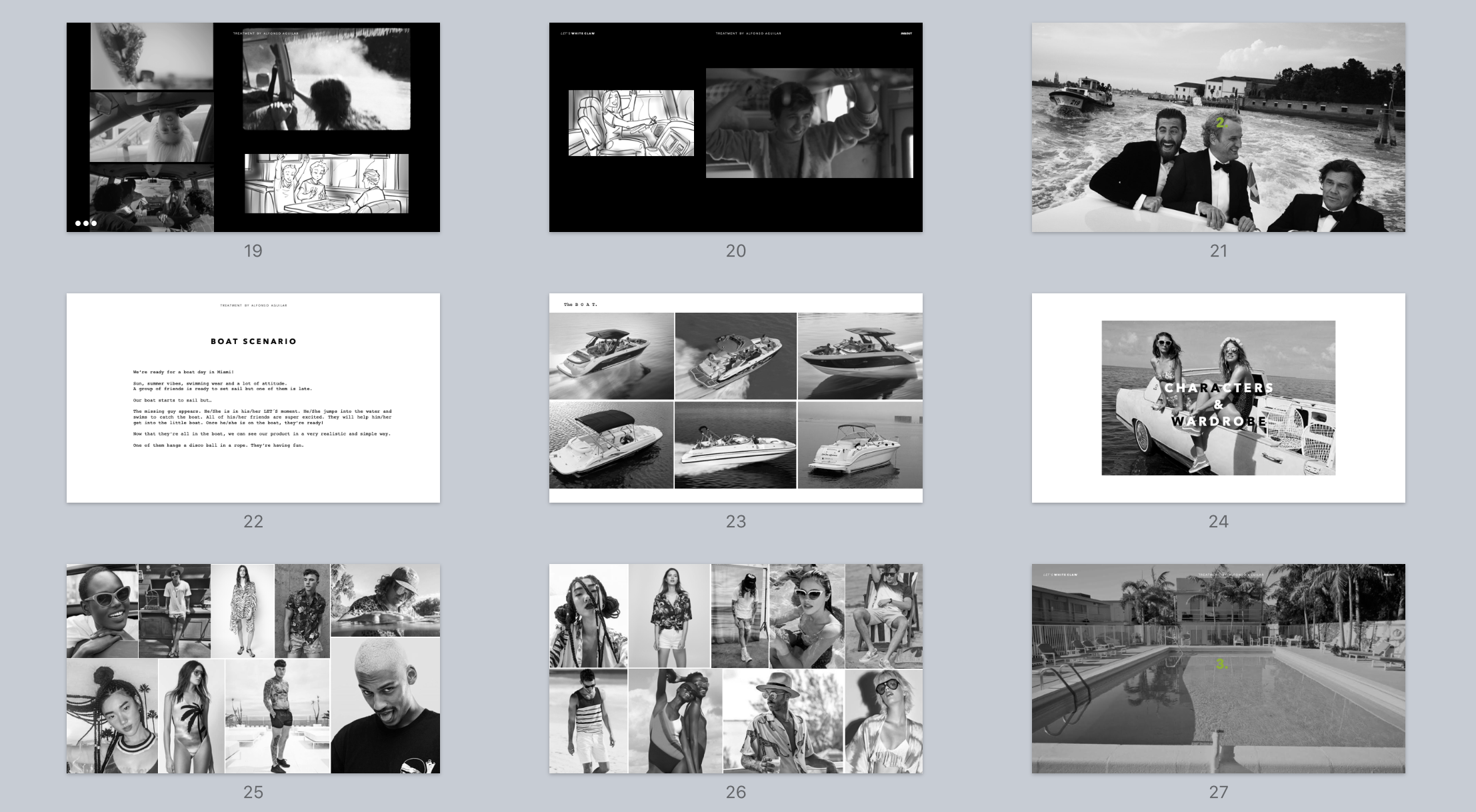This screenshot has height=812, width=1476.
Task: Select slide 20 with van sketch
Action: [735, 127]
